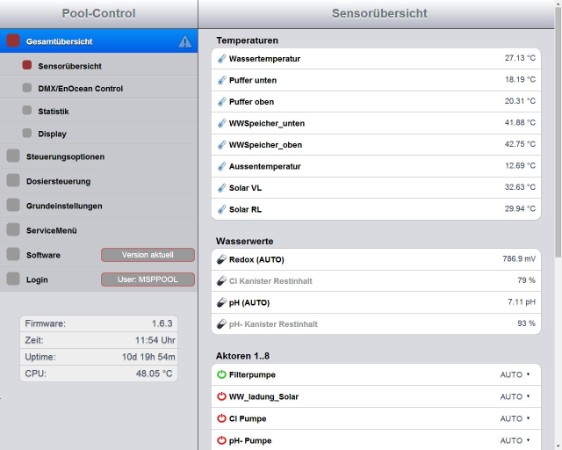Click the probe icon next to pH (AUTO)

coord(222,302)
